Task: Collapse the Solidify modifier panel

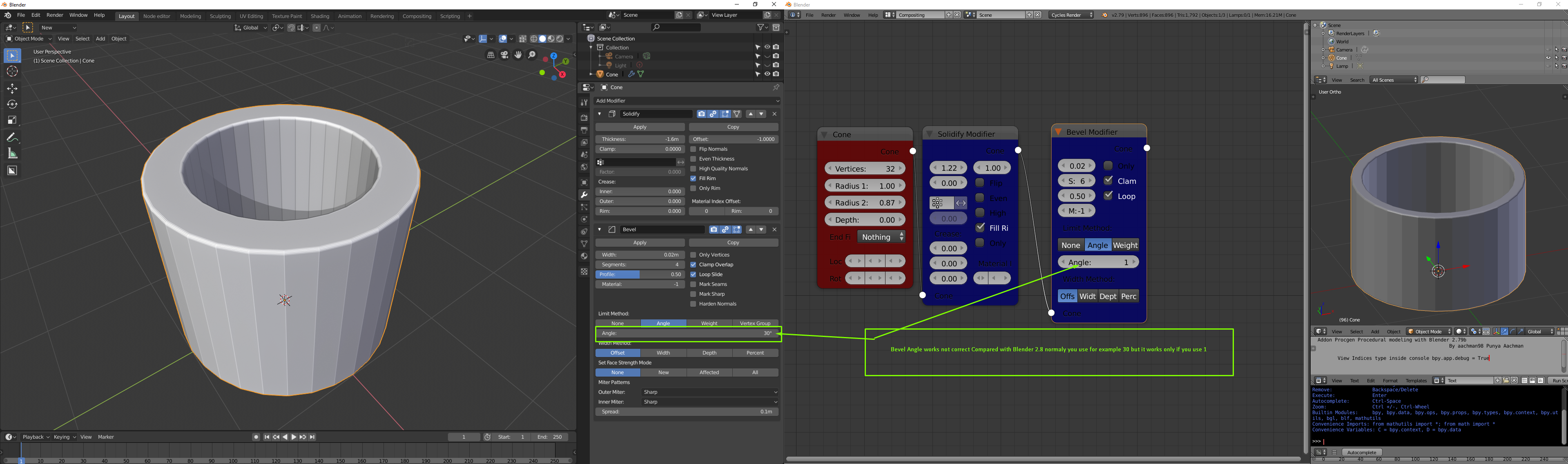Action: point(600,114)
